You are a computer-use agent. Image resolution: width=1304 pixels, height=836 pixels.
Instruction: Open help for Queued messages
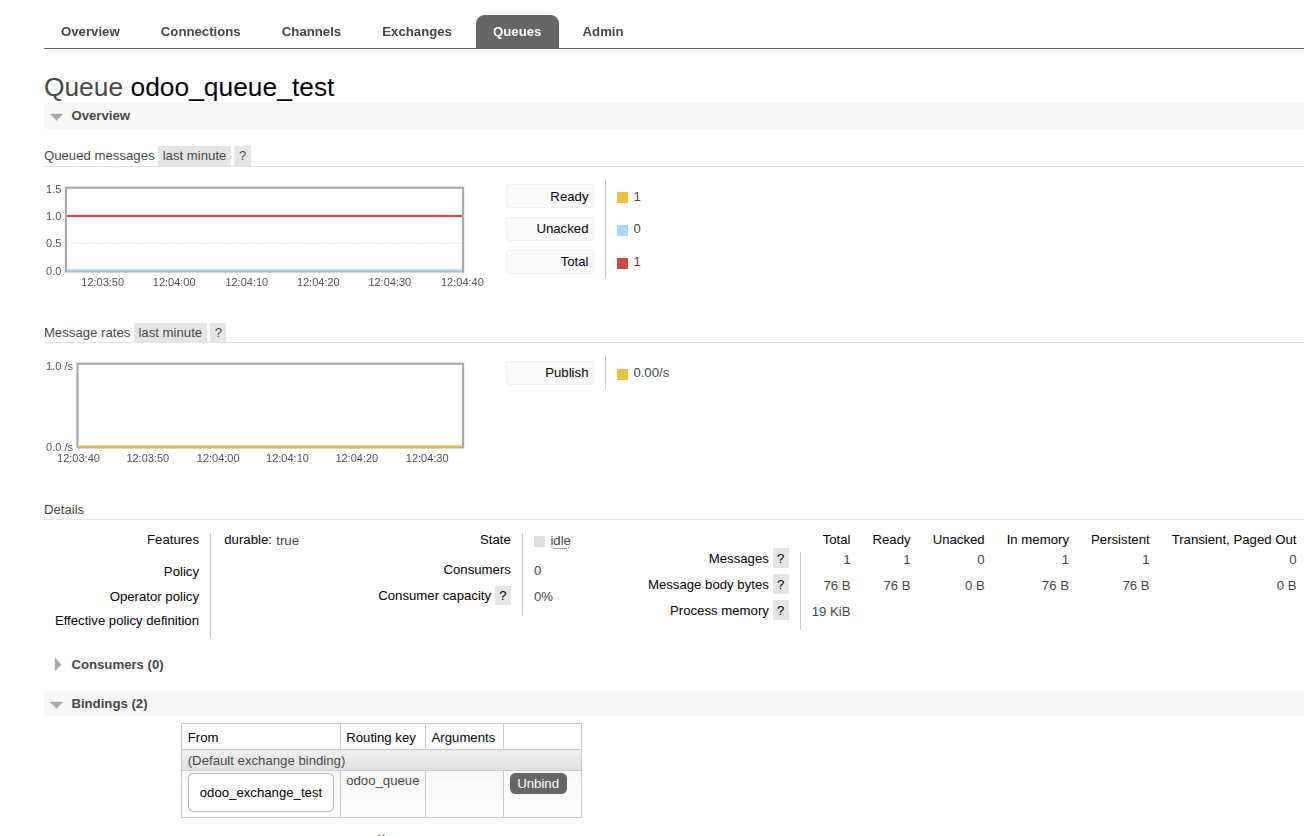pos(243,156)
